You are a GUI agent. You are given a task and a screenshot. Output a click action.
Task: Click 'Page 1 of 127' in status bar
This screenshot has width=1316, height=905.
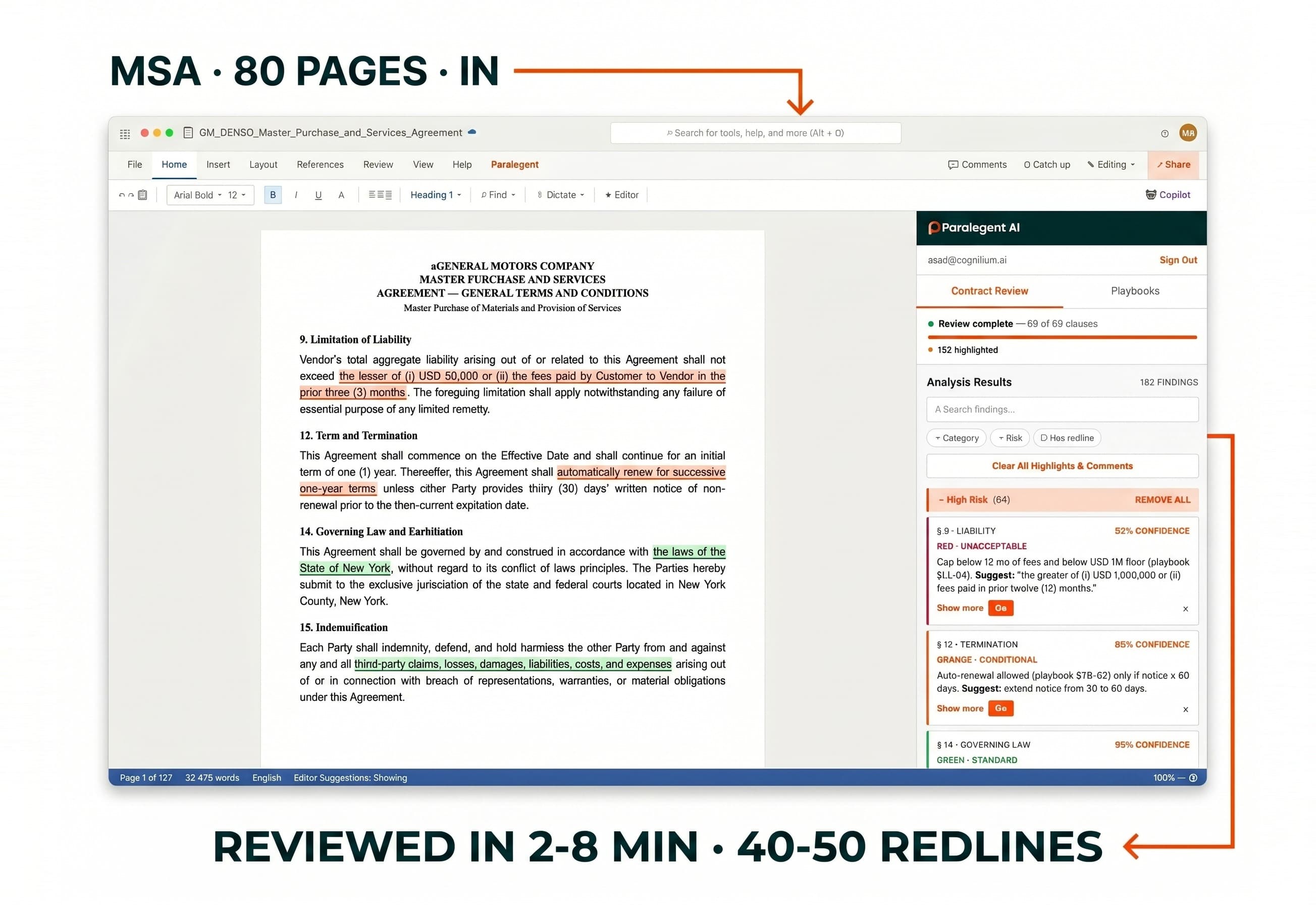146,779
